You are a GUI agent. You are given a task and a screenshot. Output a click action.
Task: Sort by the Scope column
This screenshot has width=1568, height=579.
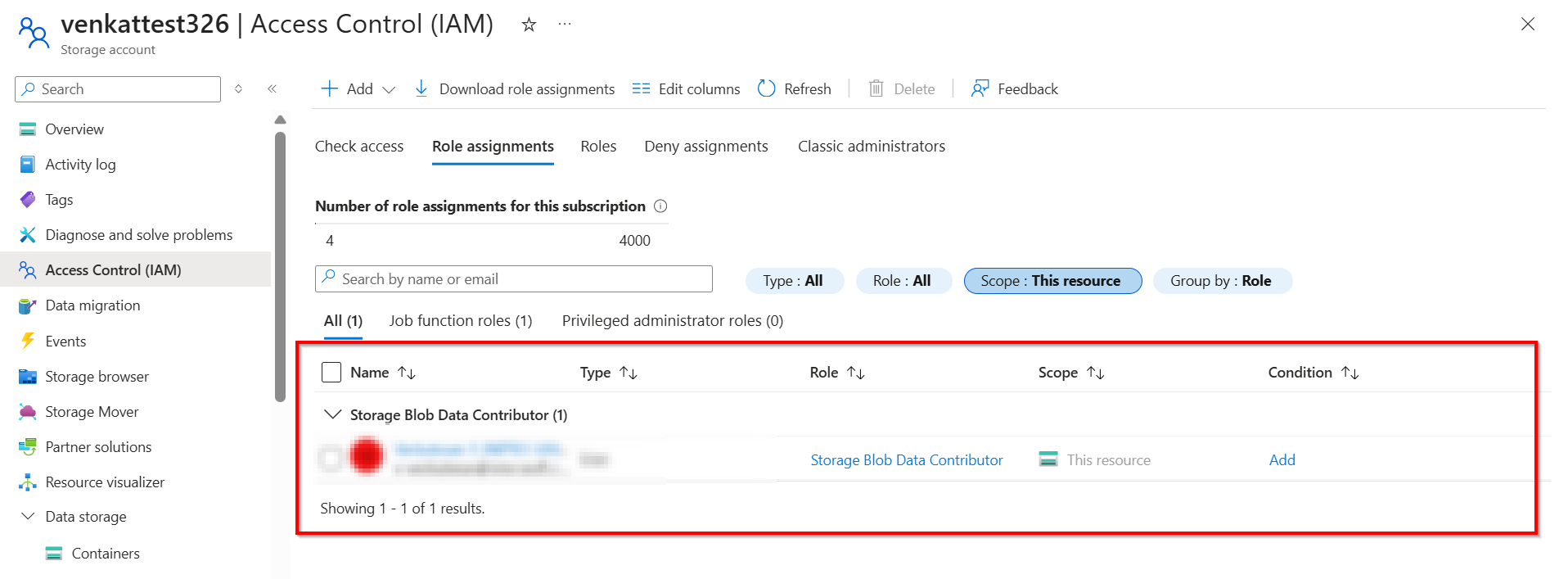tap(1071, 373)
